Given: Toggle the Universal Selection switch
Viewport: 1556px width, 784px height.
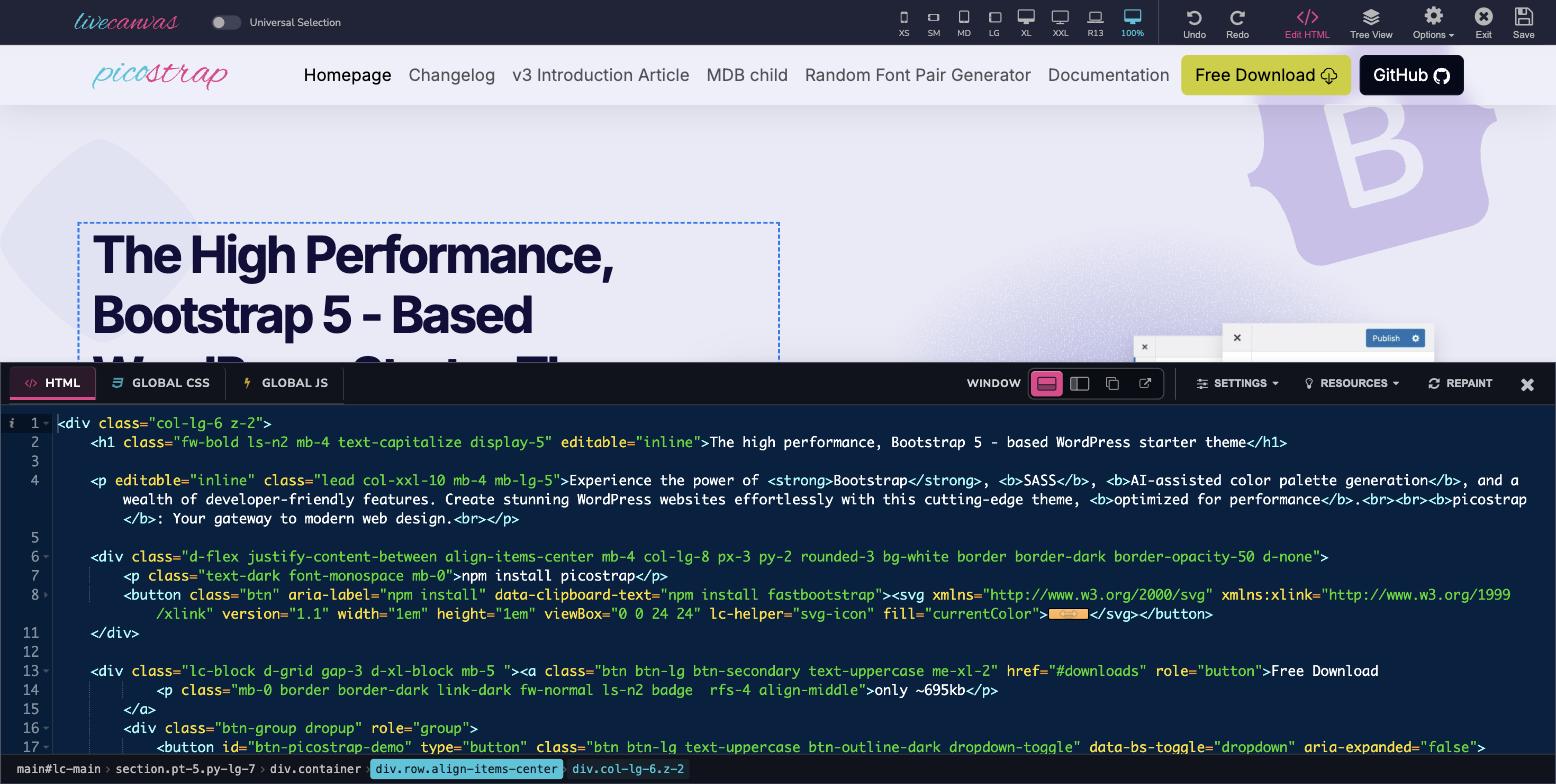Looking at the screenshot, I should click(226, 22).
